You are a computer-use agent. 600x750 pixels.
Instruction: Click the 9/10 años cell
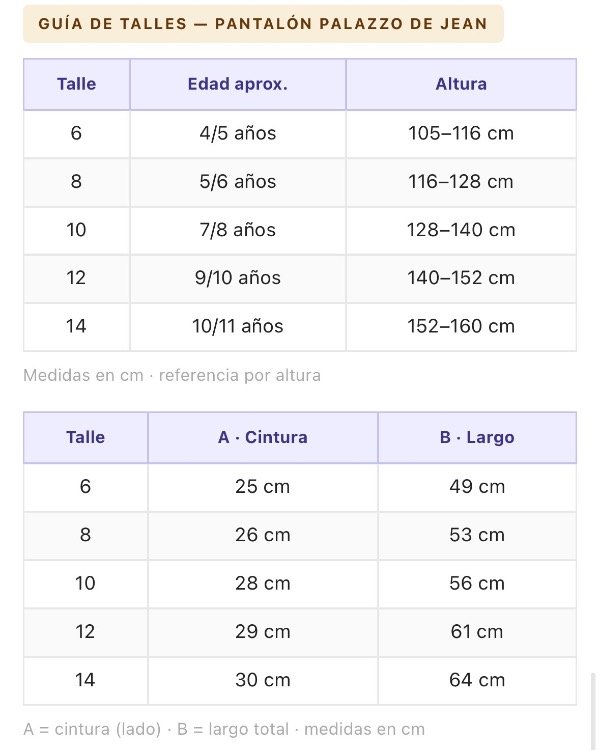[x=238, y=278]
